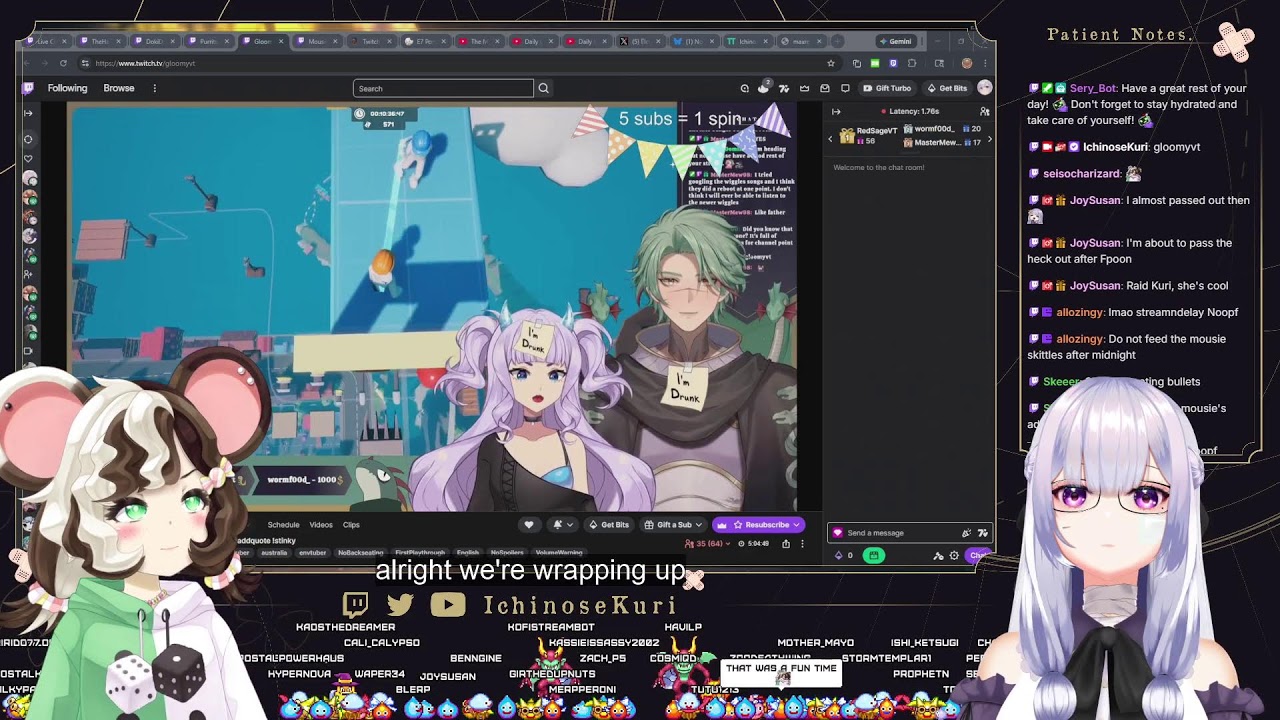1280x720 pixels.
Task: Open the followed channels heart in sidebar
Action: [28, 158]
